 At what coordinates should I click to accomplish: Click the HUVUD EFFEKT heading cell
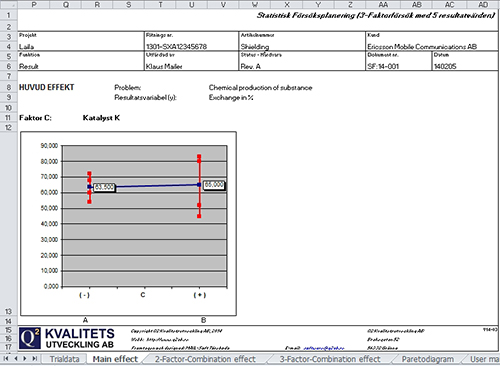point(47,87)
